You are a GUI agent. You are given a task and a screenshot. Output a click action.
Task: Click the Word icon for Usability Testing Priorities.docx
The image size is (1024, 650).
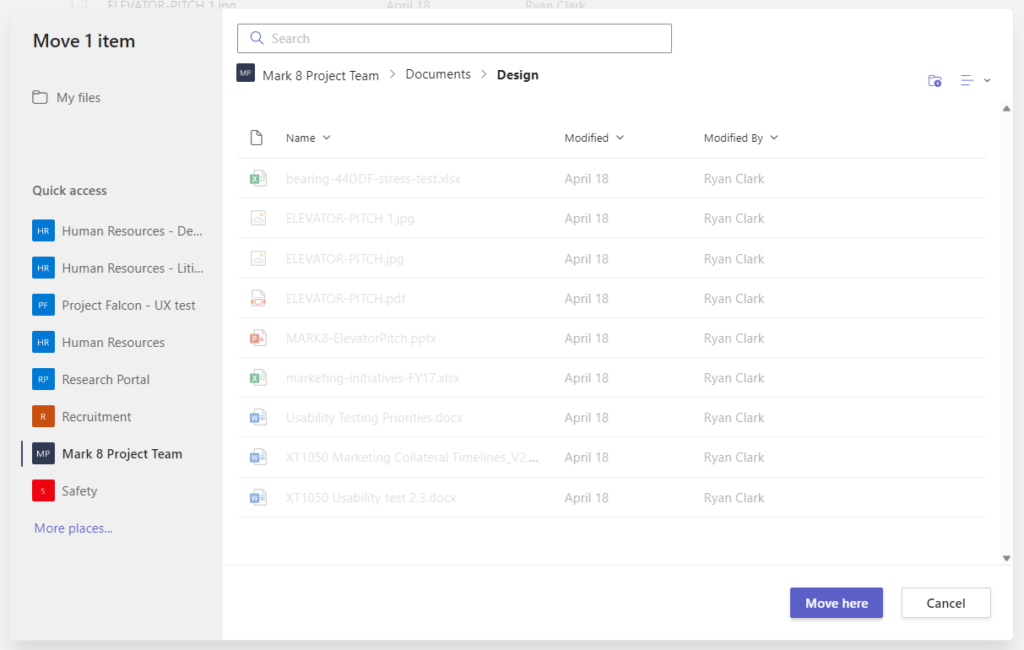tap(258, 417)
